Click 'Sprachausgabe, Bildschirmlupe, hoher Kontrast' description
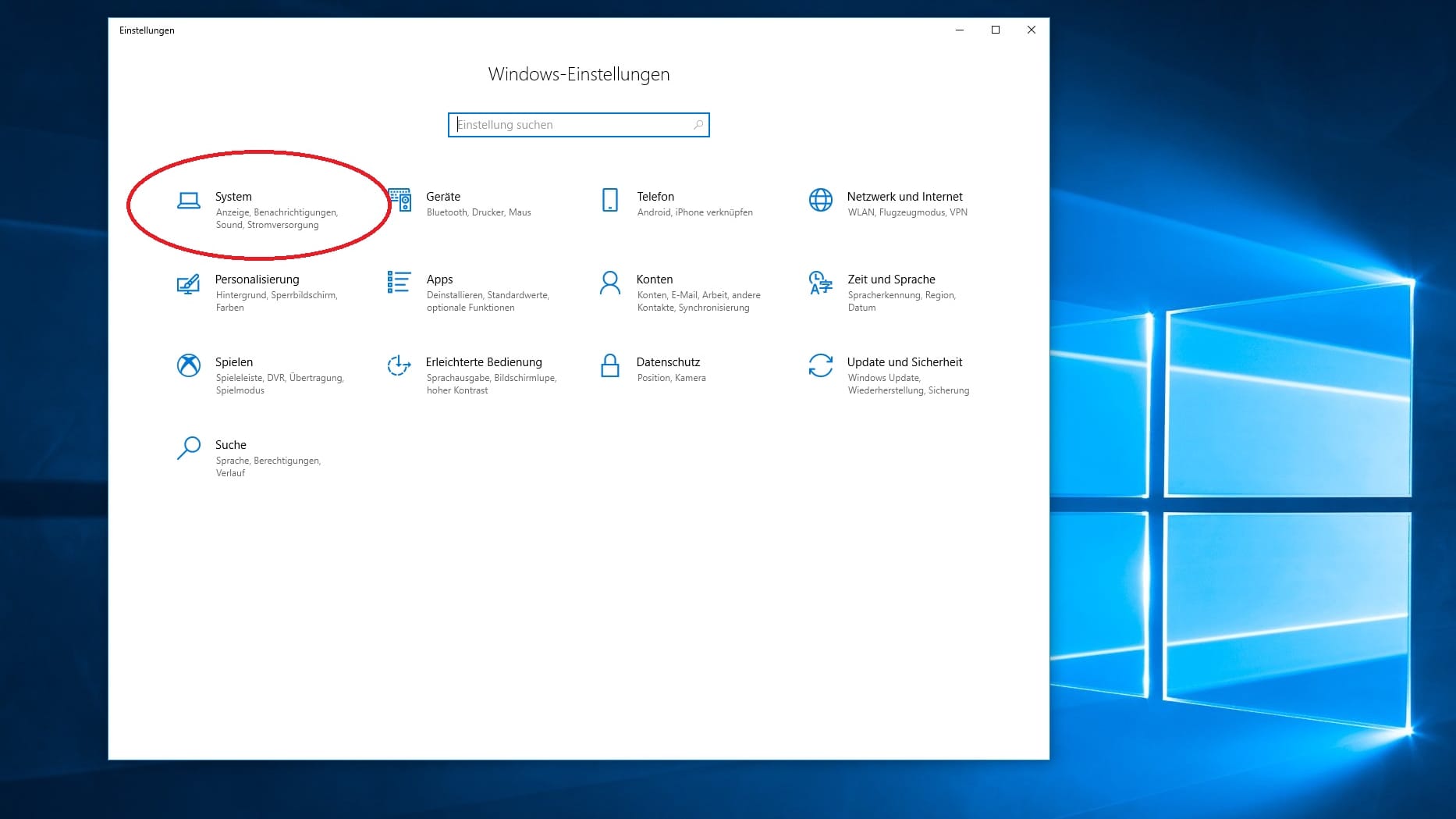1456x819 pixels. [492, 384]
